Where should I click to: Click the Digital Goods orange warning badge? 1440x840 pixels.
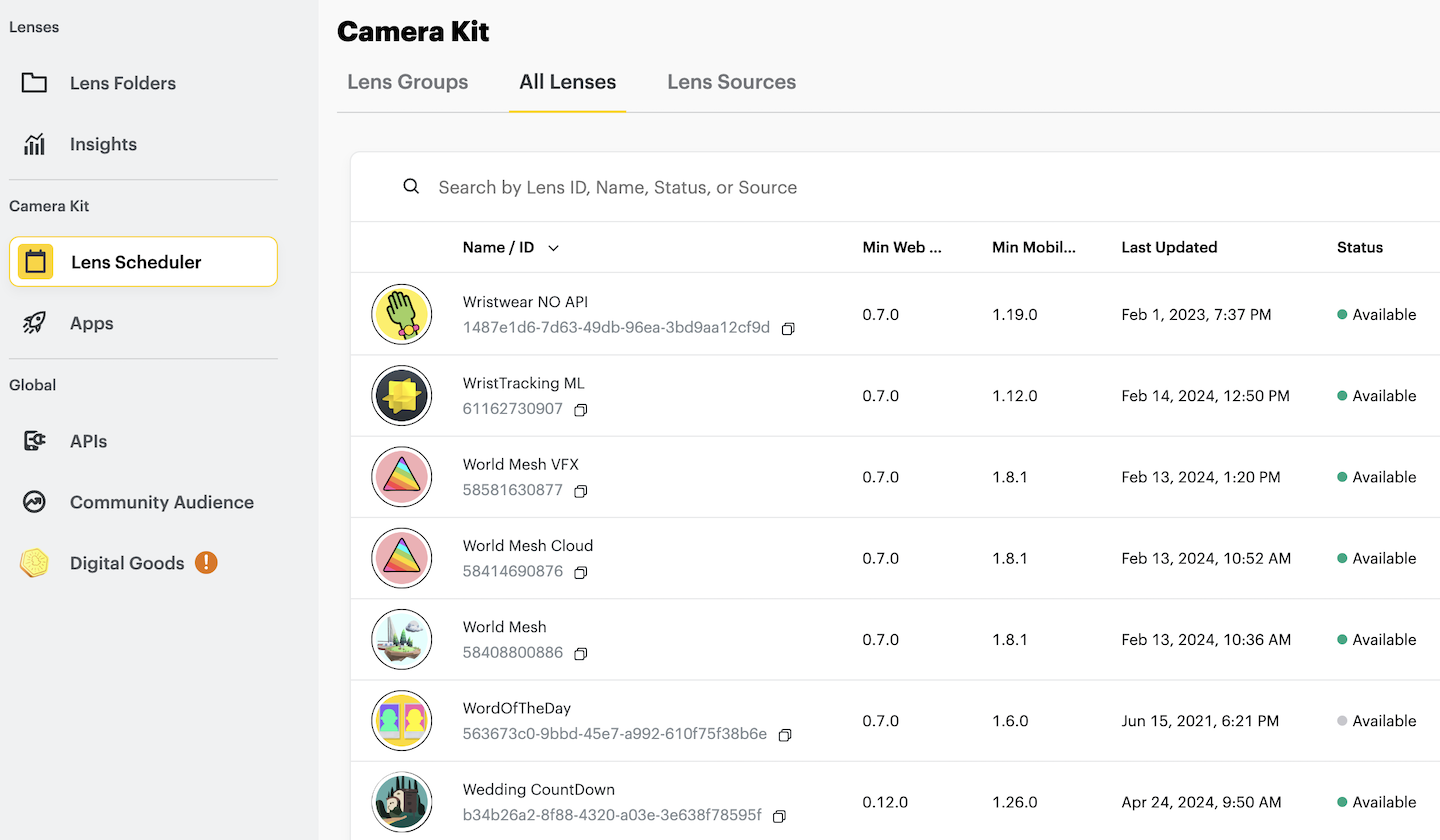point(206,563)
